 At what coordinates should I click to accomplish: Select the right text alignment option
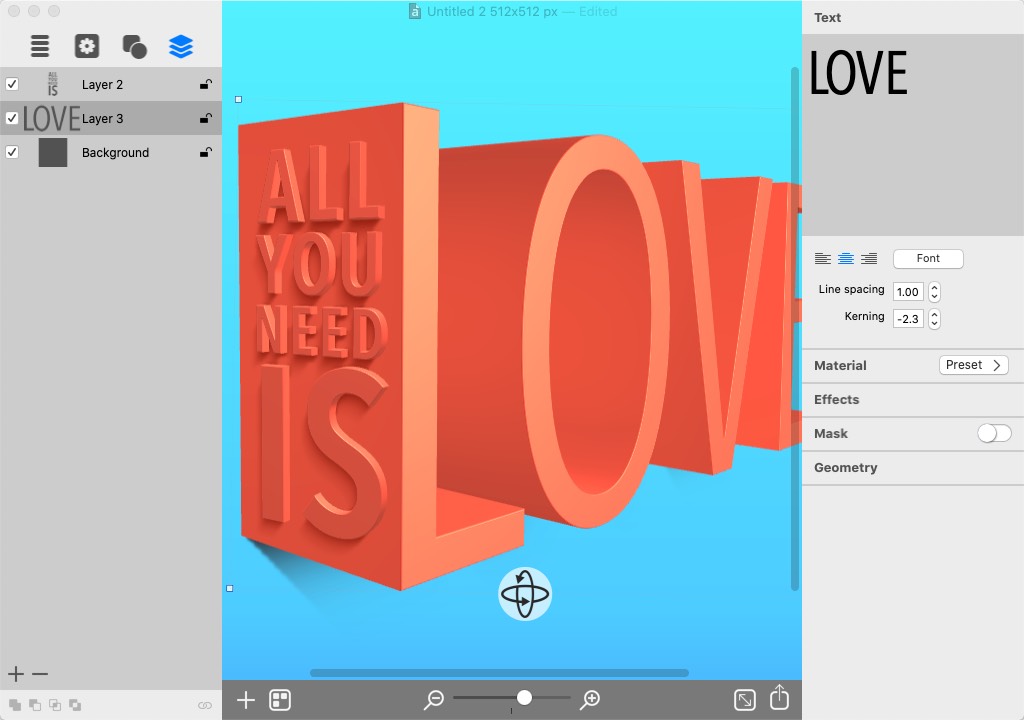pos(869,259)
